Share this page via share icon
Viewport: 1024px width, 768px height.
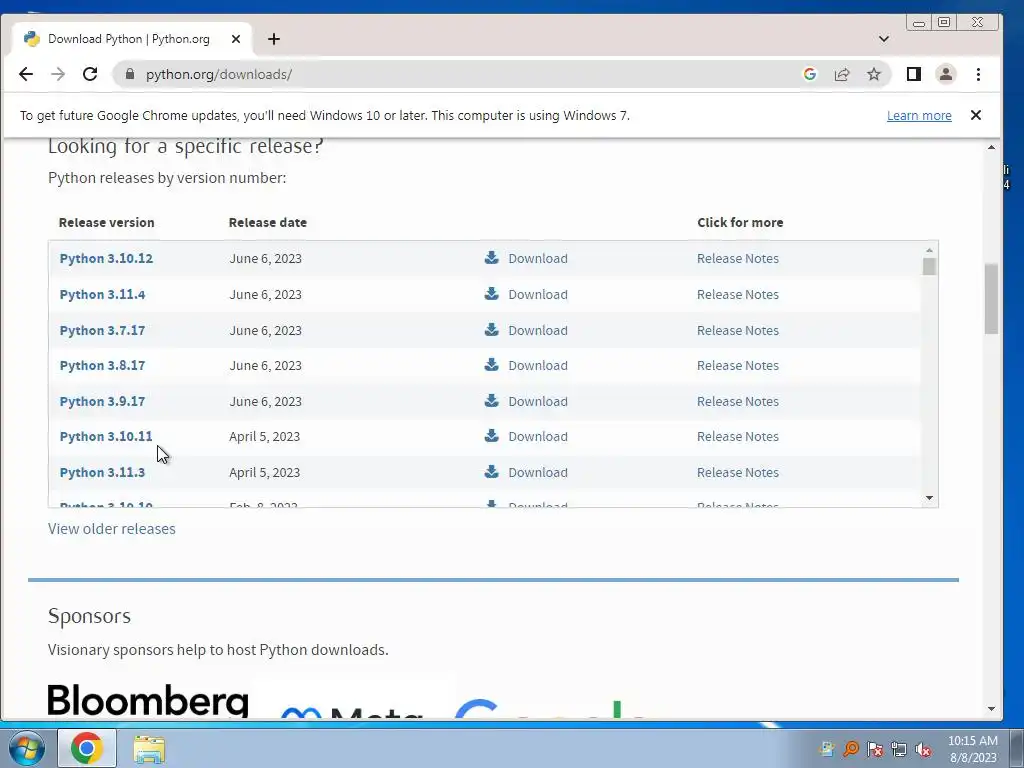[842, 74]
